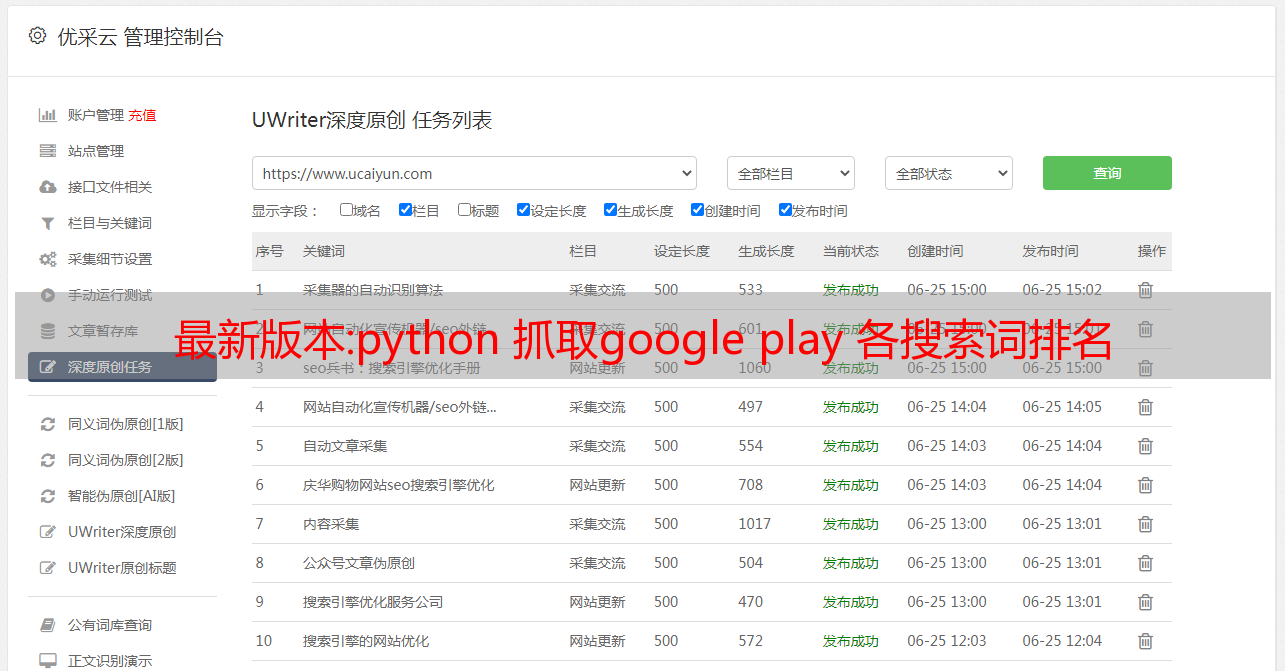Click the server icon next to 站点管理

[47, 151]
